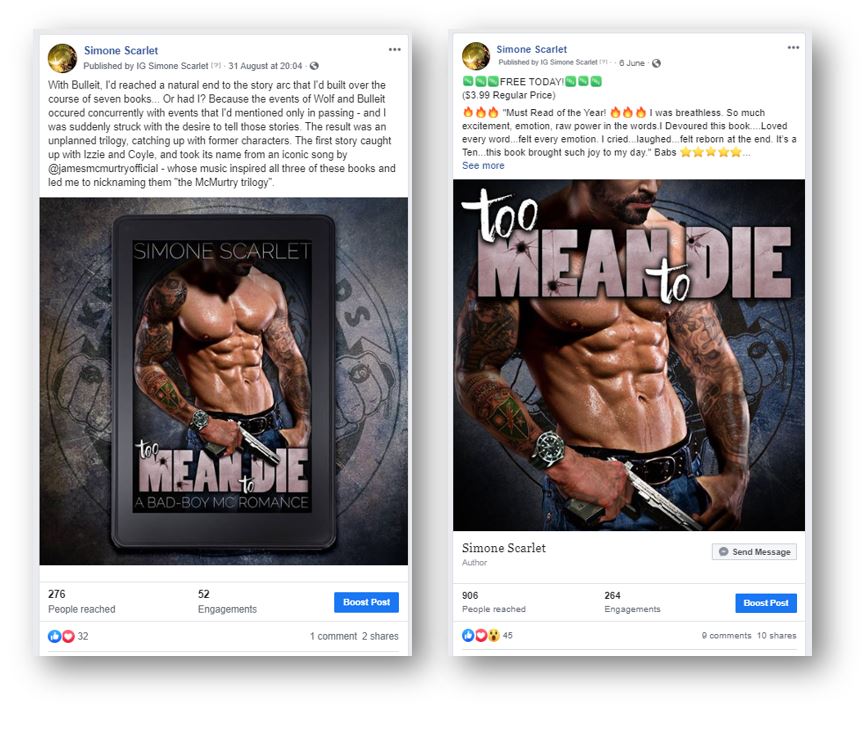
Task: Click the heart reaction icon on right post
Action: (481, 635)
